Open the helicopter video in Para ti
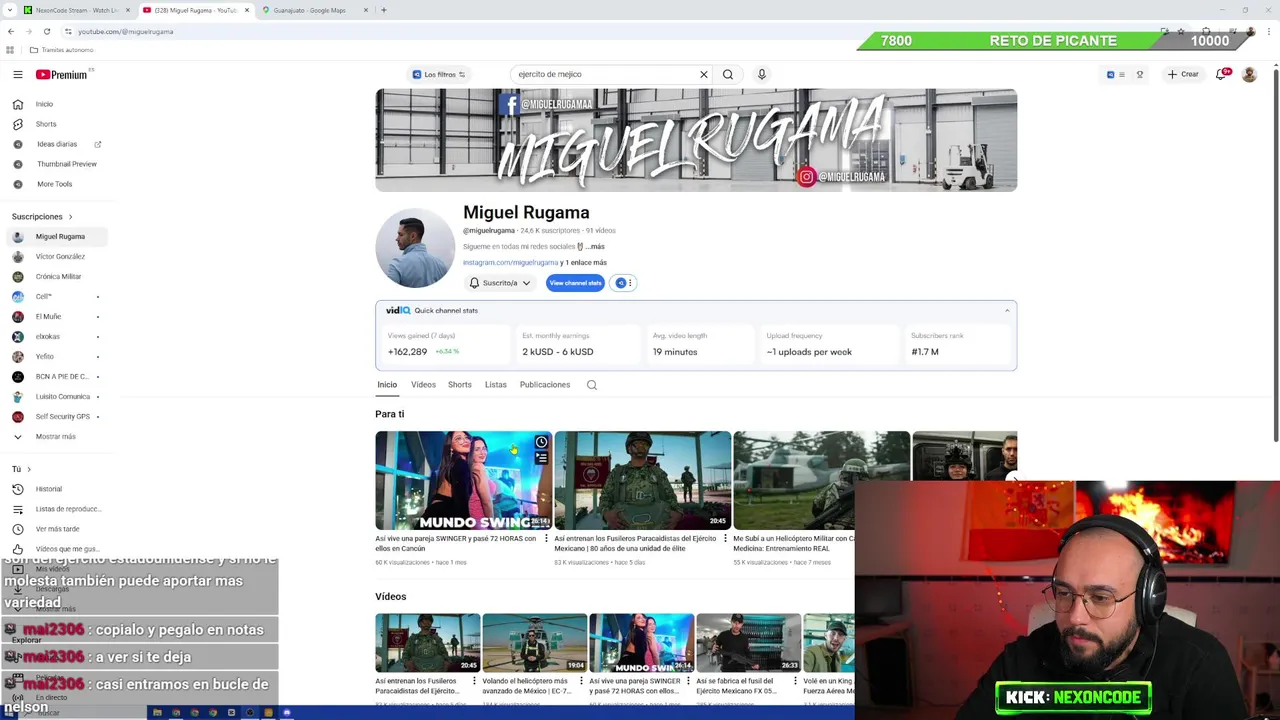Viewport: 1280px width, 720px height. click(821, 481)
